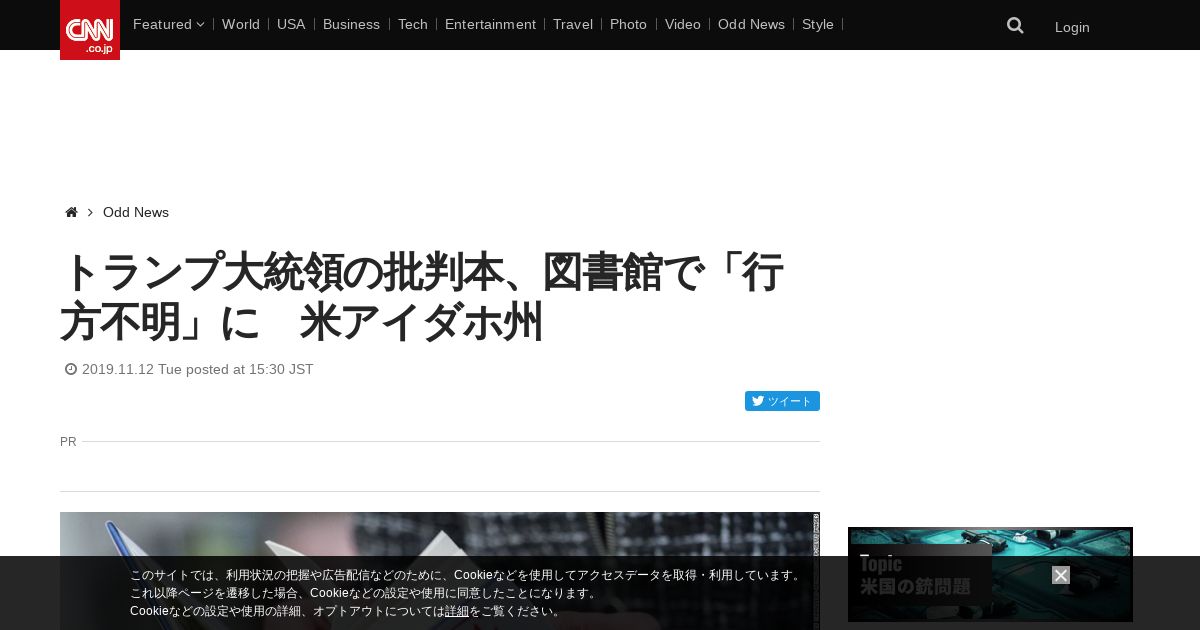Close the cookie notice banner
The width and height of the screenshot is (1200, 630).
(x=1061, y=575)
